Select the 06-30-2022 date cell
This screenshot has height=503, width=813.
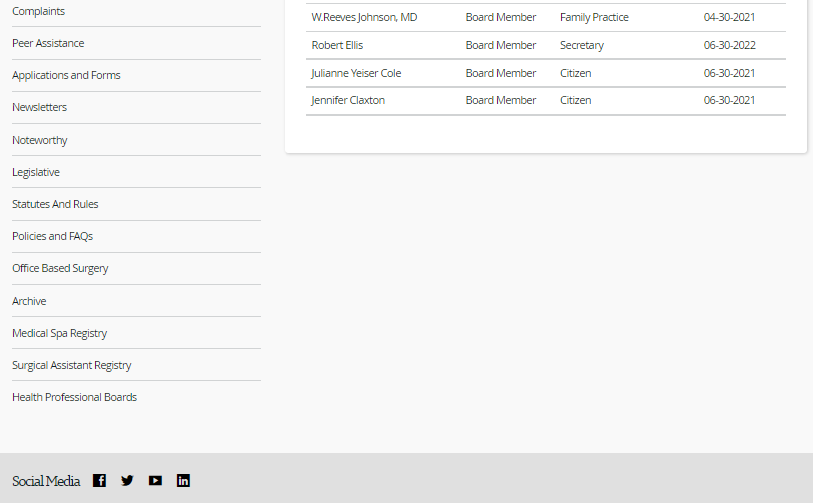pyautogui.click(x=730, y=45)
